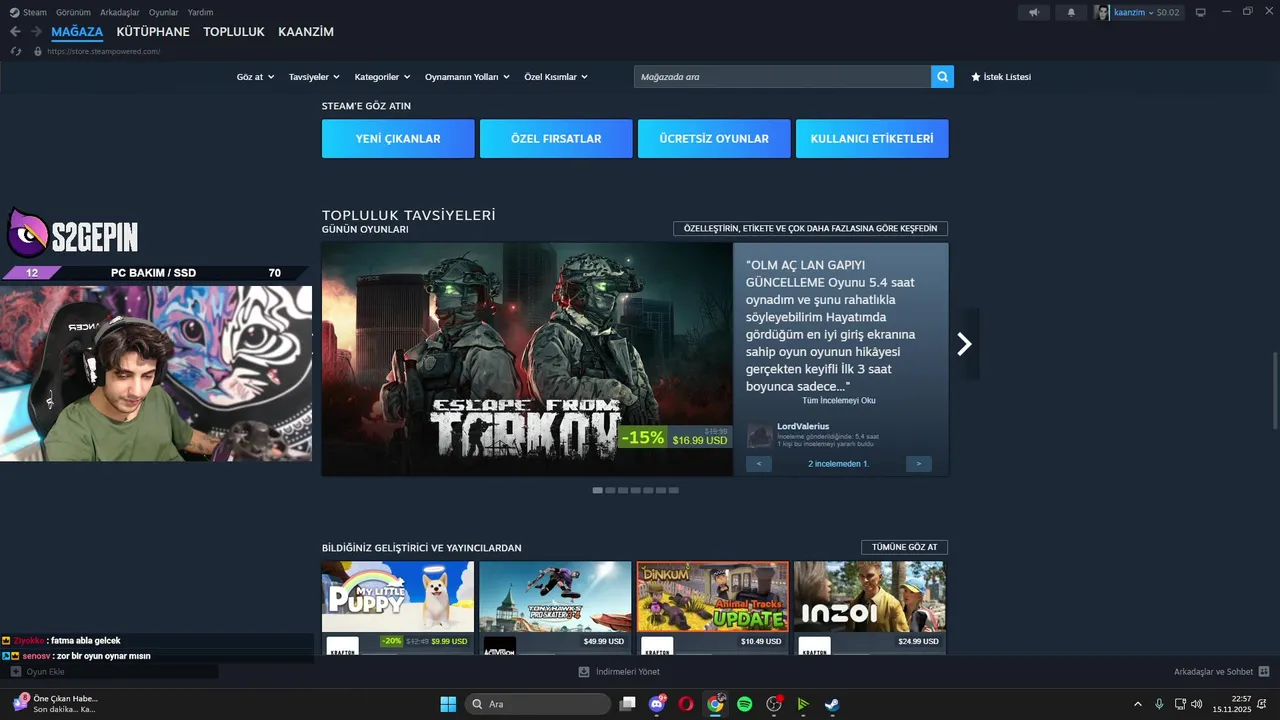
Task: Open Chrome from the taskbar
Action: click(x=715, y=704)
